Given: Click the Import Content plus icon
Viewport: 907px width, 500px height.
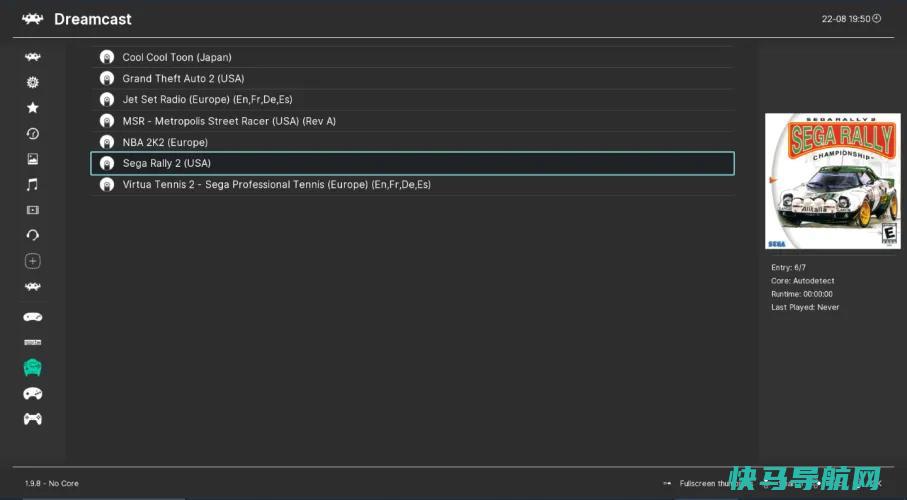Looking at the screenshot, I should pos(32,261).
